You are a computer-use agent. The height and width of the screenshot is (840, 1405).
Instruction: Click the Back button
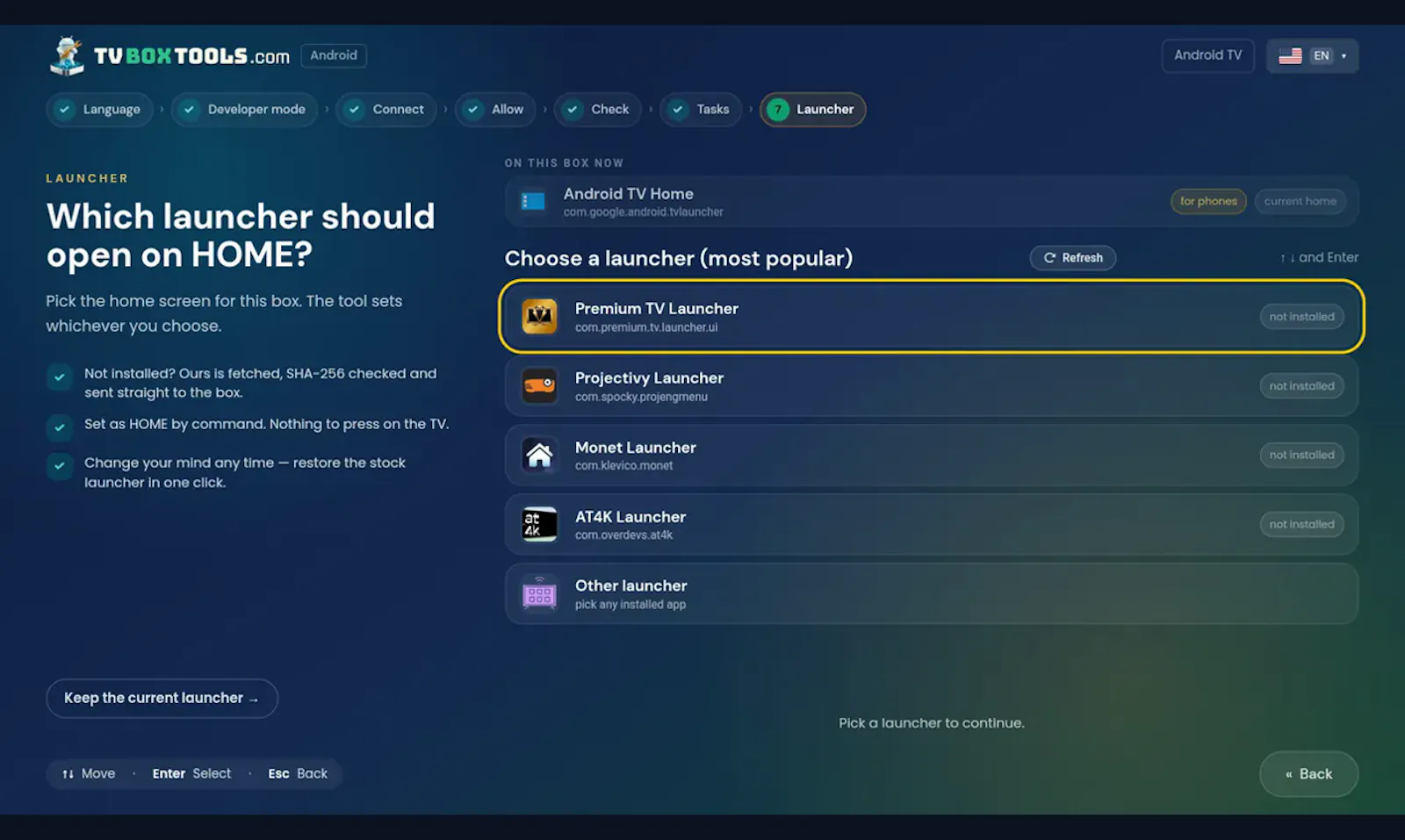(1308, 774)
